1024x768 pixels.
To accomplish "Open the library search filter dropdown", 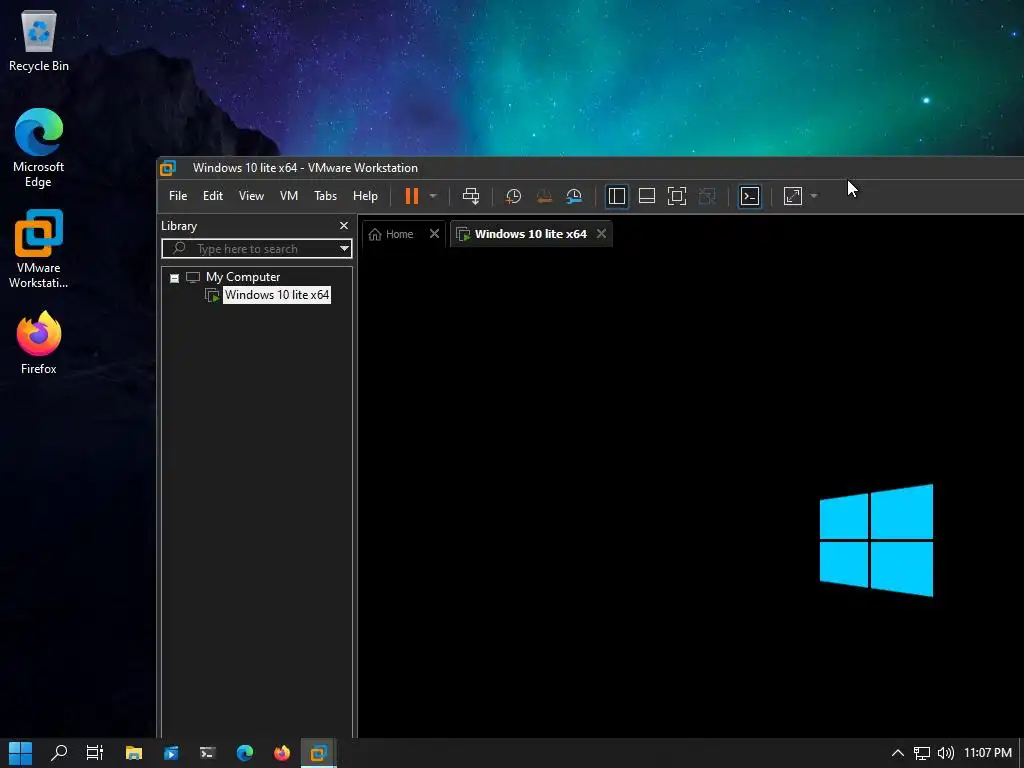I will [344, 249].
